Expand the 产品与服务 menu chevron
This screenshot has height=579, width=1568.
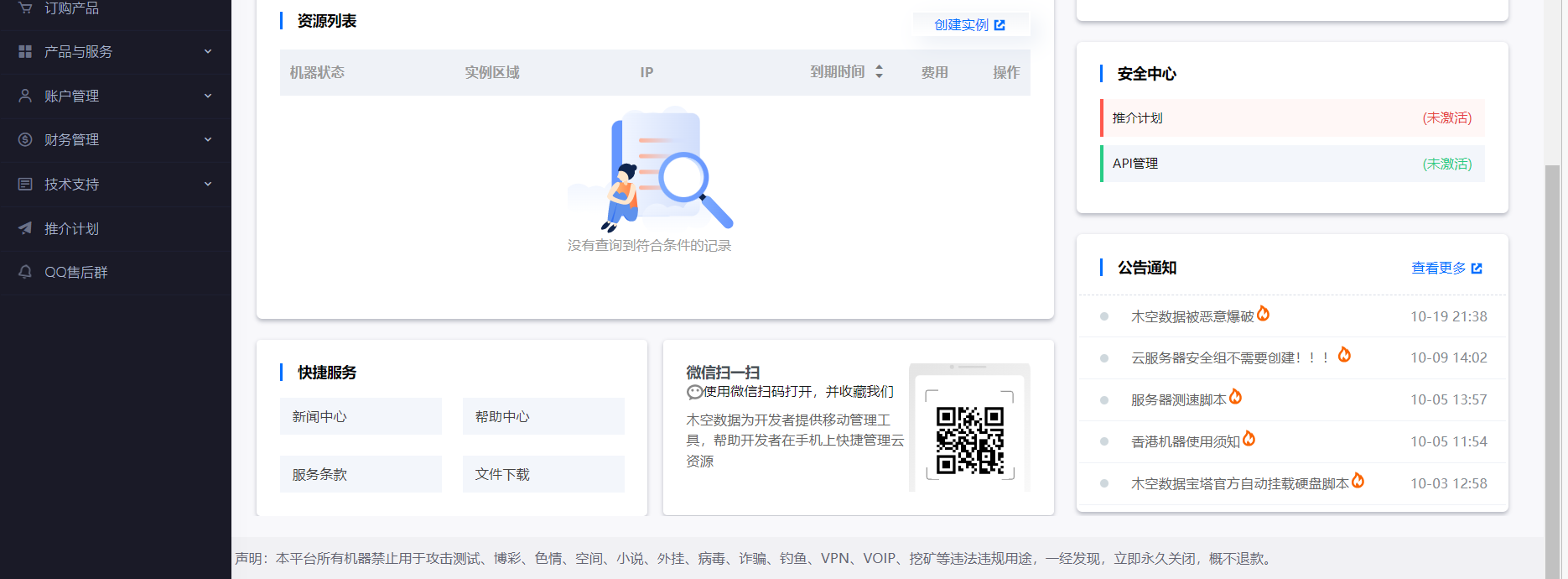coord(208,52)
